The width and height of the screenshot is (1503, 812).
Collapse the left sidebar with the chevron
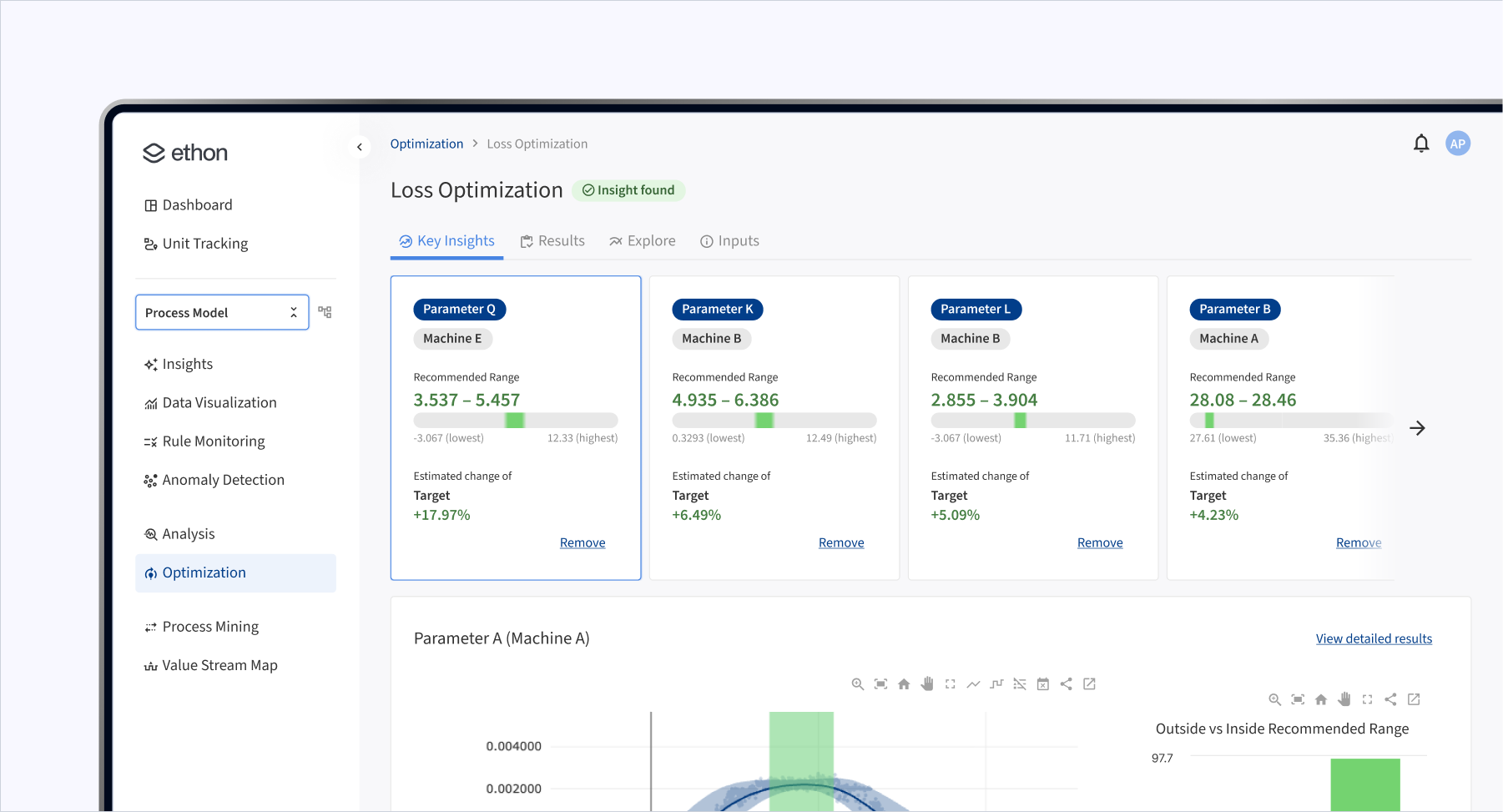pos(360,146)
